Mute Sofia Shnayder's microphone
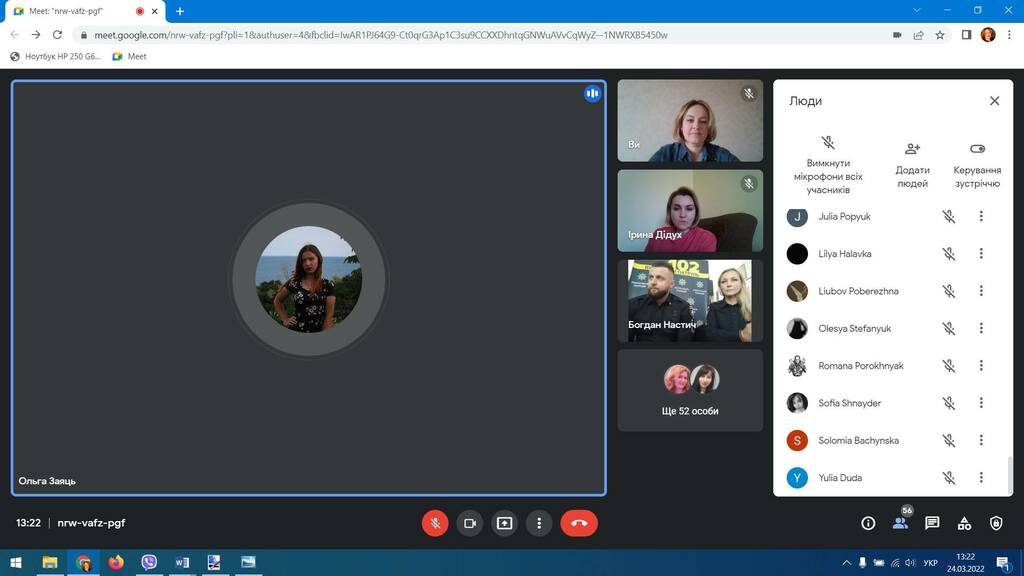Viewport: 1024px width, 576px height. click(949, 403)
